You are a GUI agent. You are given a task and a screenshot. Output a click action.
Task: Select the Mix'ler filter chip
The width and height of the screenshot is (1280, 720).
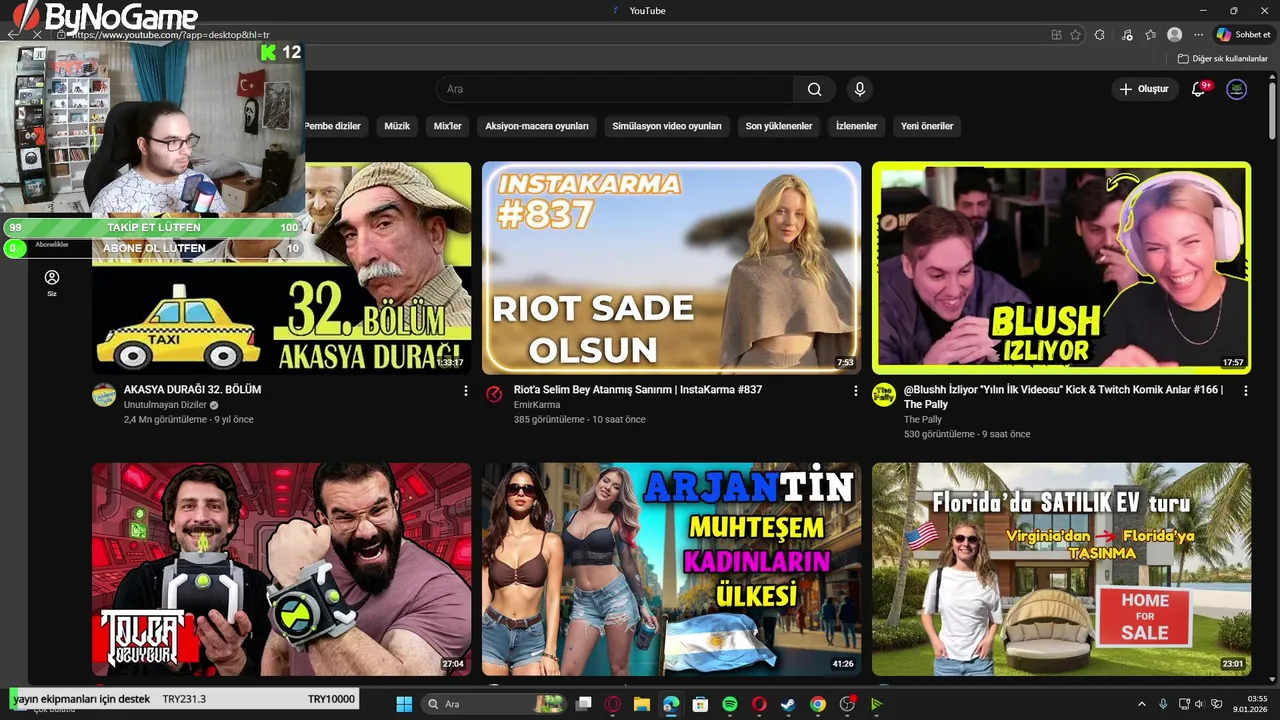[447, 126]
